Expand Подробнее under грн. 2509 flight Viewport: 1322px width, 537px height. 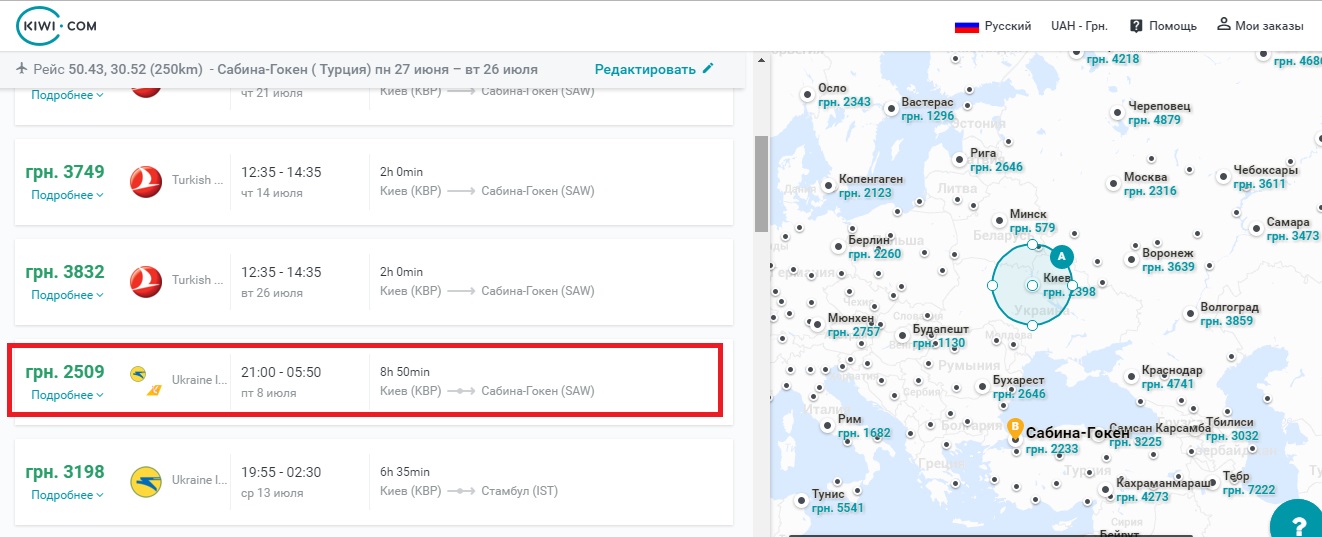(x=67, y=395)
